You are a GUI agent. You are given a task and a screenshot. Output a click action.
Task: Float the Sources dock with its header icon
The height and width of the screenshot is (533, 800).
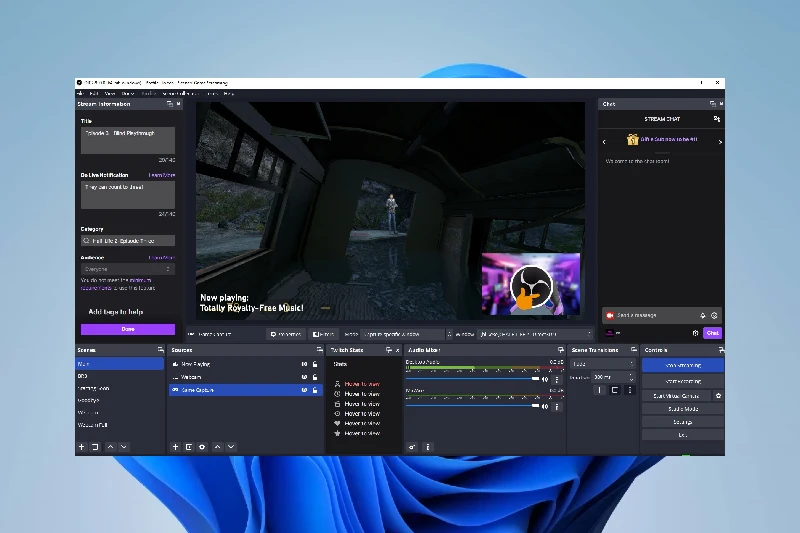coord(319,350)
